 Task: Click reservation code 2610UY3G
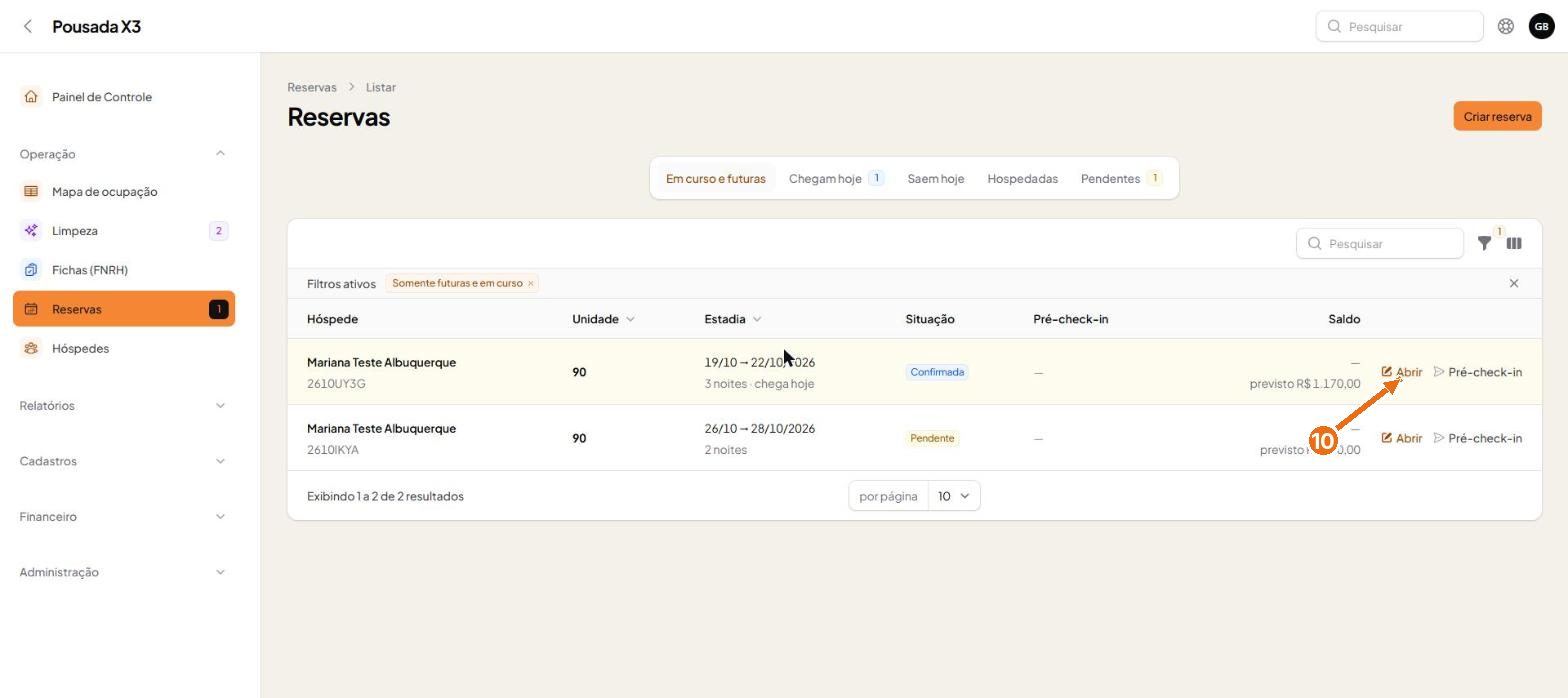tap(336, 384)
